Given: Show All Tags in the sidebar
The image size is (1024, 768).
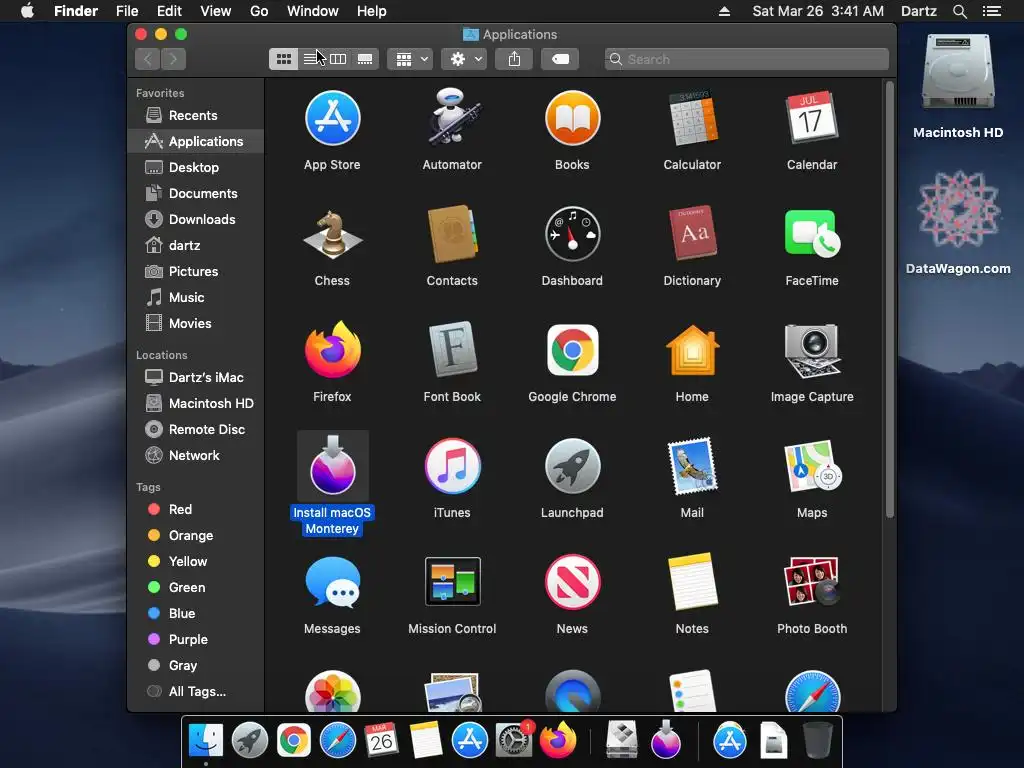Looking at the screenshot, I should point(196,692).
